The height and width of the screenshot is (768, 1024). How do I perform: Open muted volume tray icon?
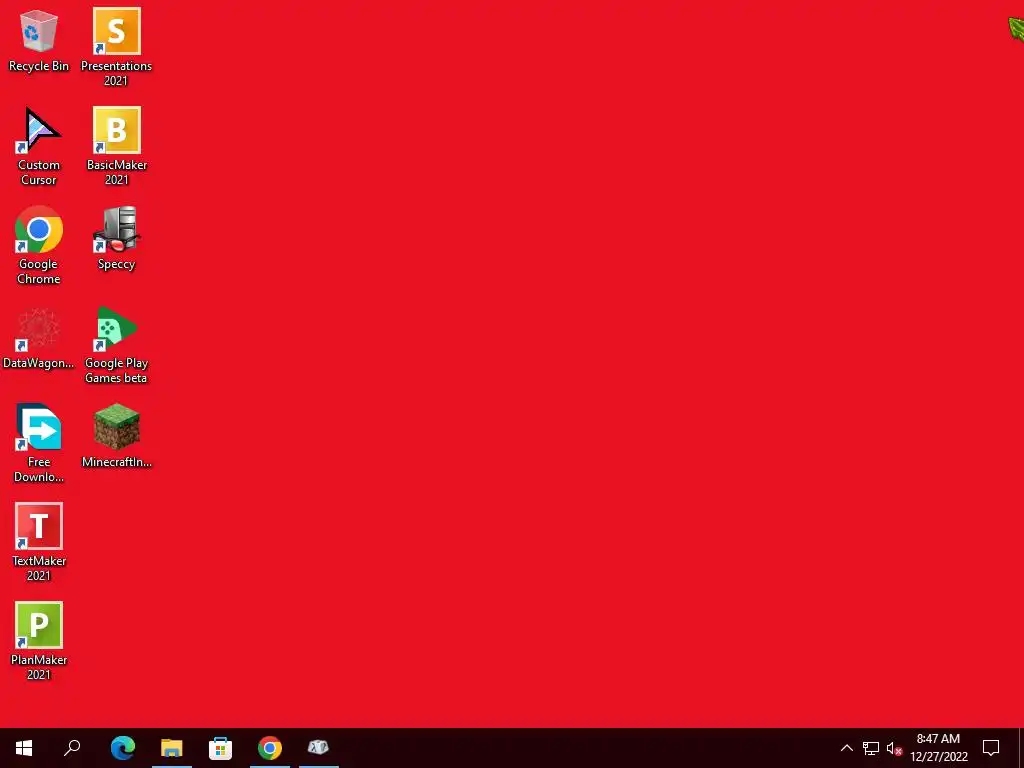pyautogui.click(x=894, y=748)
